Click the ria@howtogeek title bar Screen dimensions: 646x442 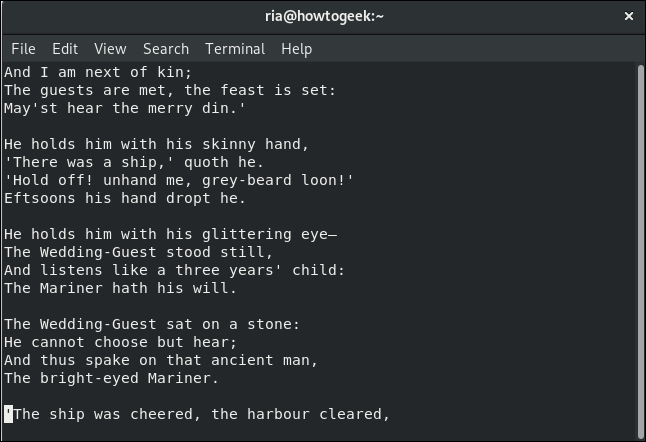pyautogui.click(x=324, y=16)
